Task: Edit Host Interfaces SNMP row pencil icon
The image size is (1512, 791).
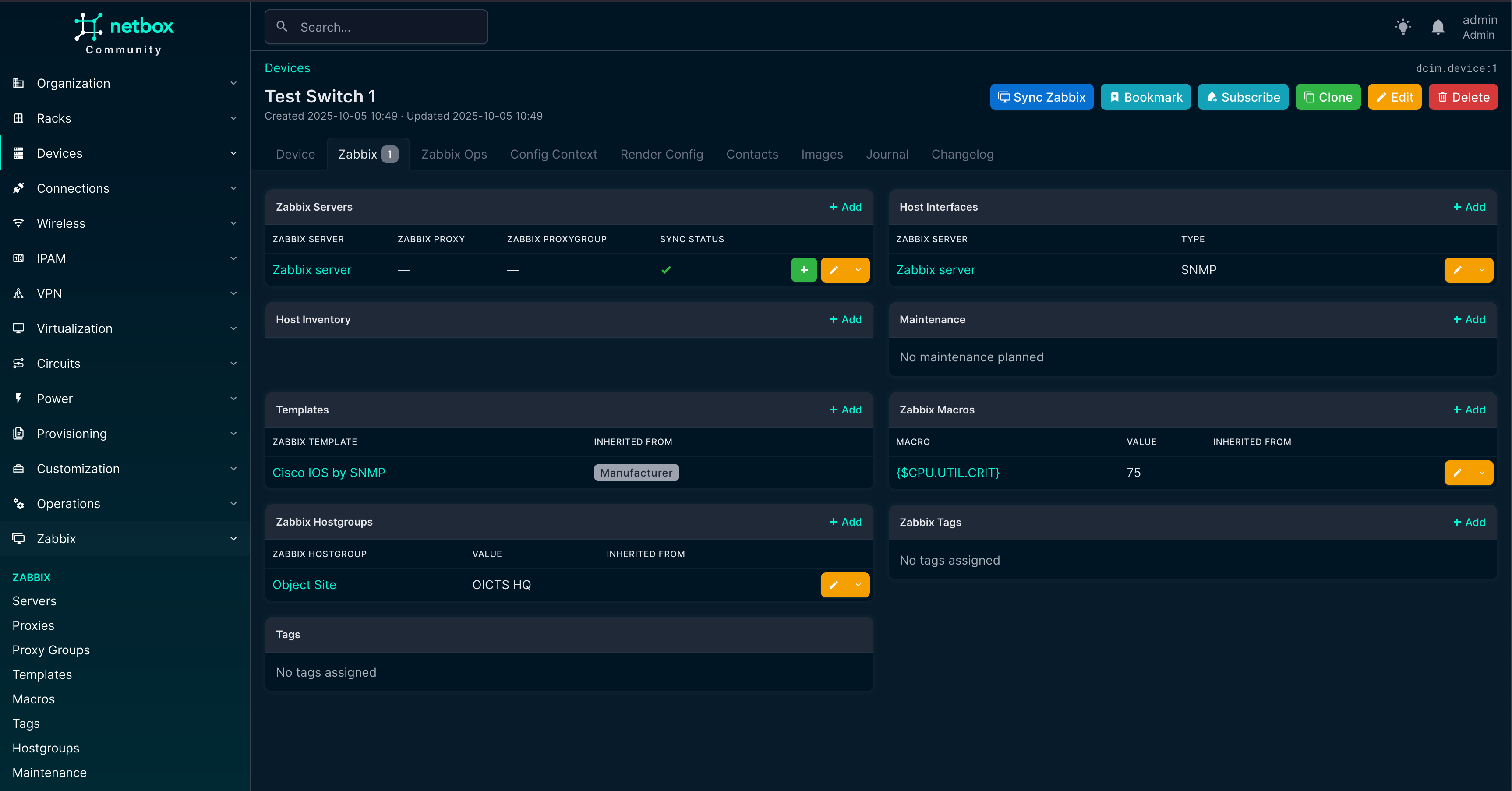Action: click(1457, 270)
